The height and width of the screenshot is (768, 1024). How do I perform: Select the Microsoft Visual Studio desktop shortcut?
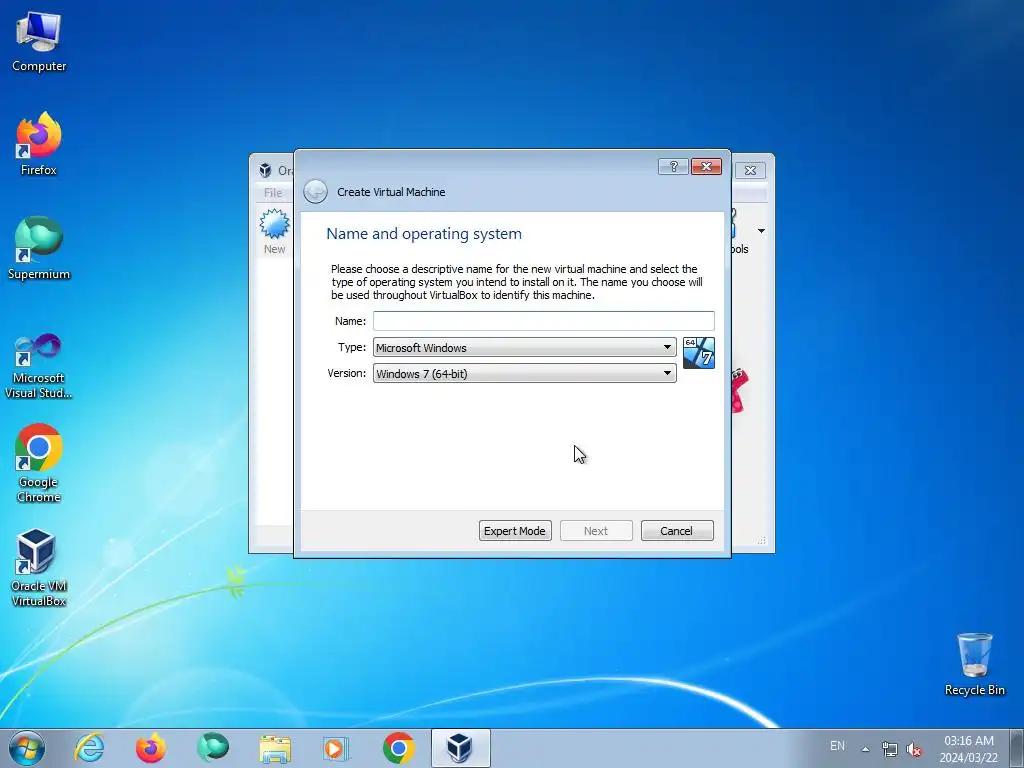pyautogui.click(x=39, y=366)
